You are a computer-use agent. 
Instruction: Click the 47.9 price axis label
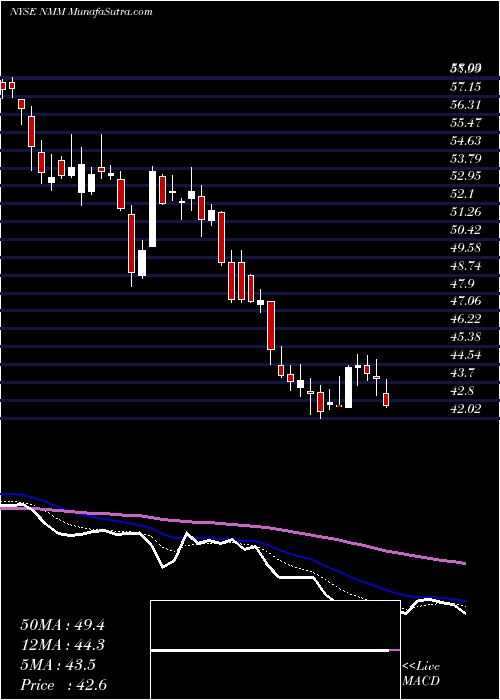(462, 284)
